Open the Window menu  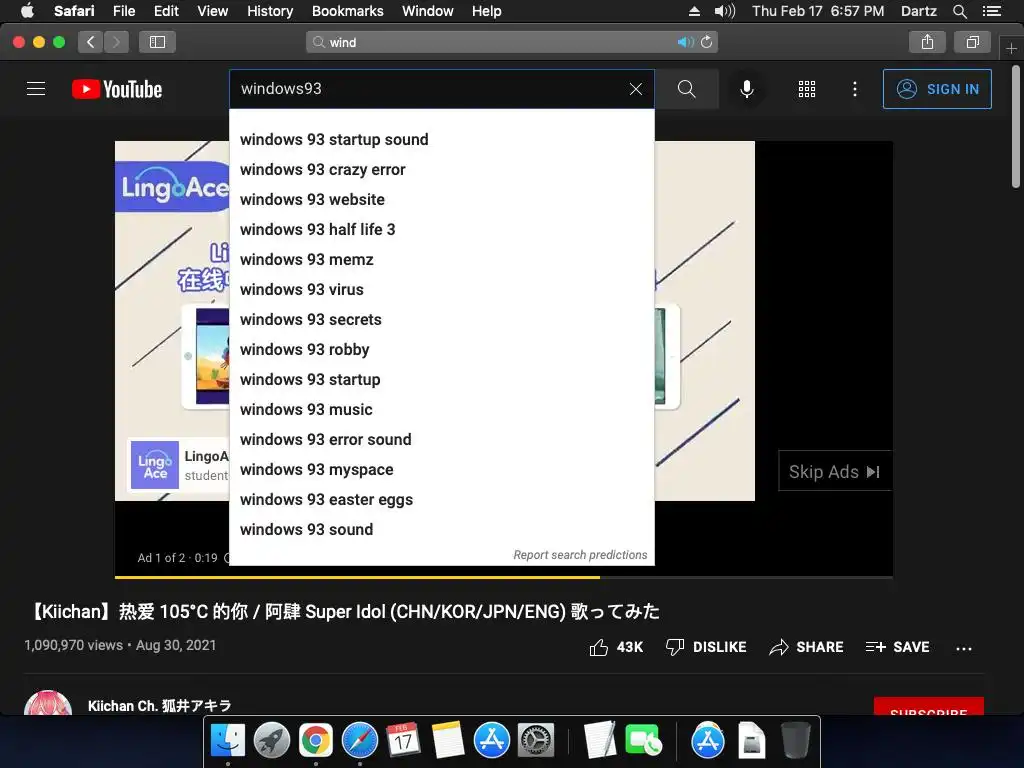click(428, 11)
